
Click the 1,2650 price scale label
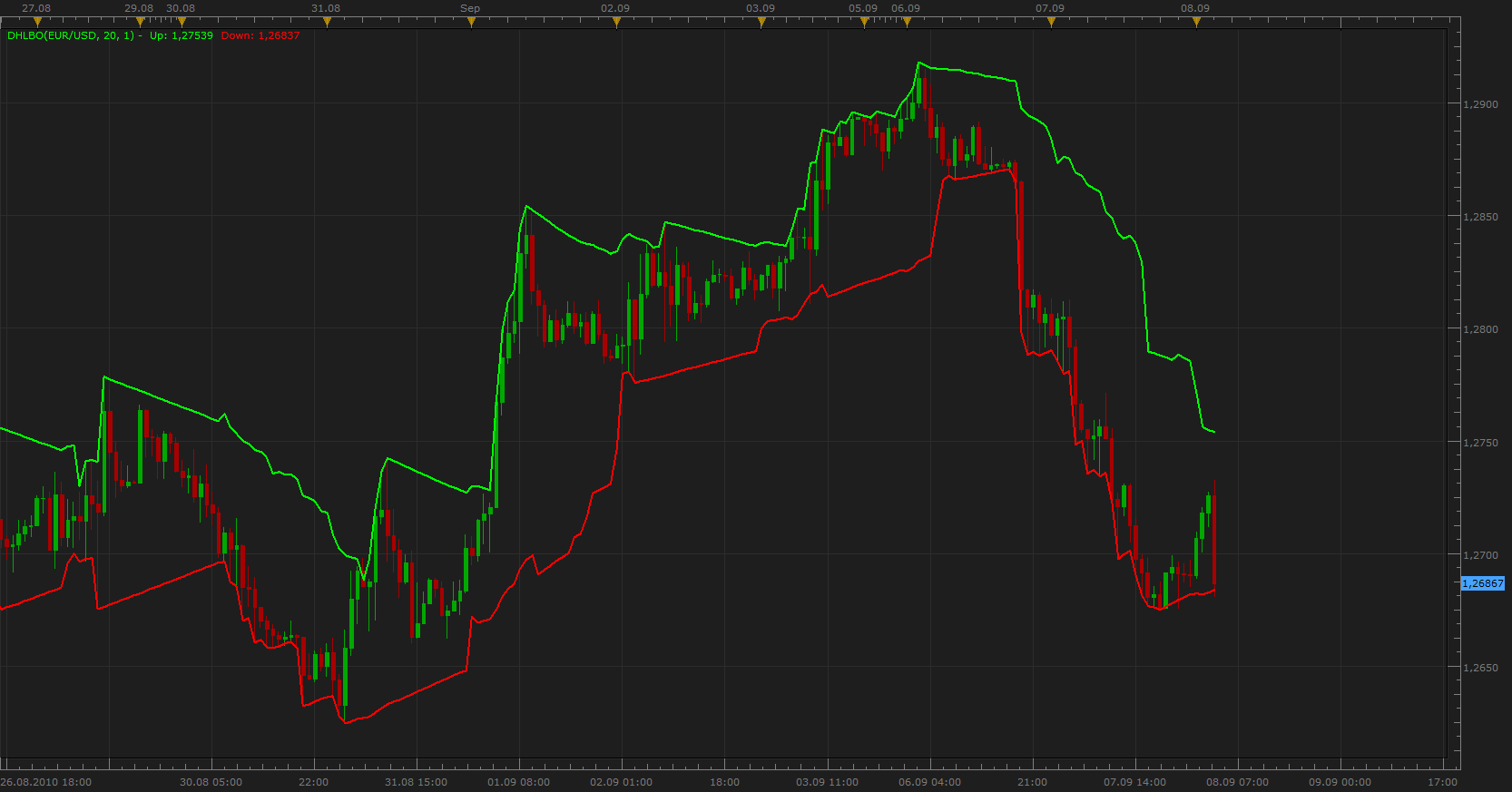click(x=1481, y=668)
